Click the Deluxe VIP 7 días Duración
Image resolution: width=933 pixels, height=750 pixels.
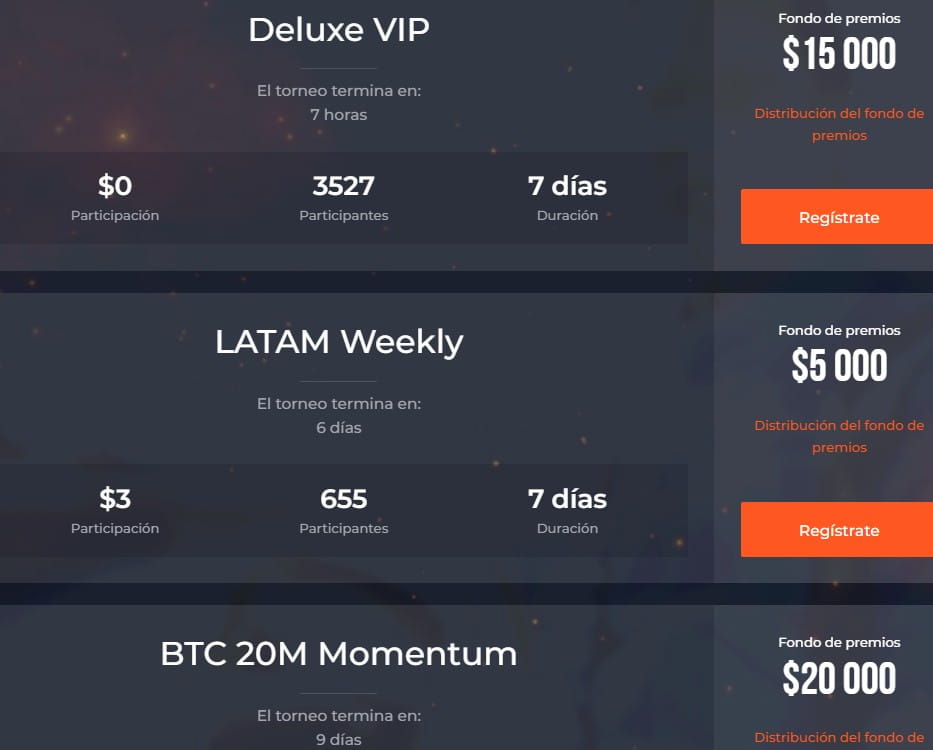(x=567, y=186)
